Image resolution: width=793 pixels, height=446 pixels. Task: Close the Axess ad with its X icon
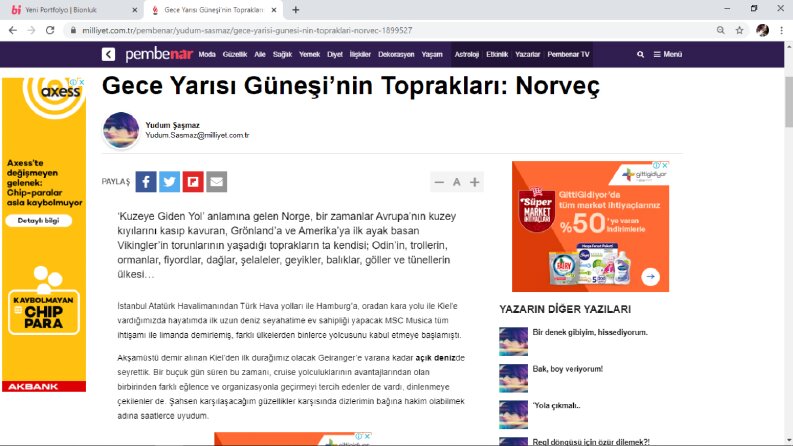81,82
